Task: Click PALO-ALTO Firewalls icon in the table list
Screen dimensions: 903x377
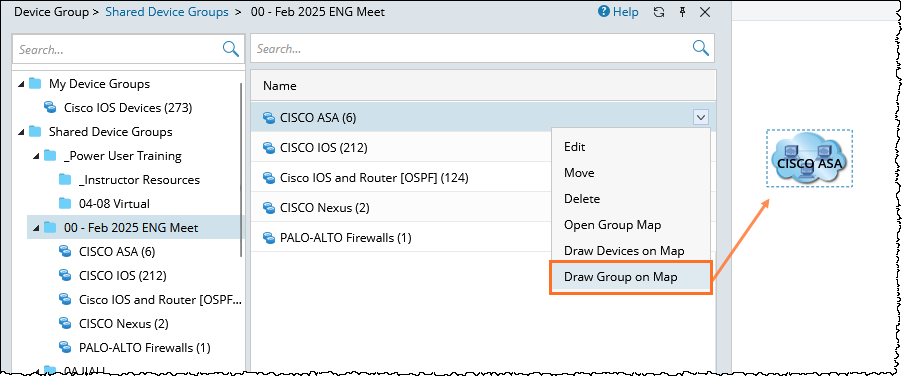Action: [268, 238]
